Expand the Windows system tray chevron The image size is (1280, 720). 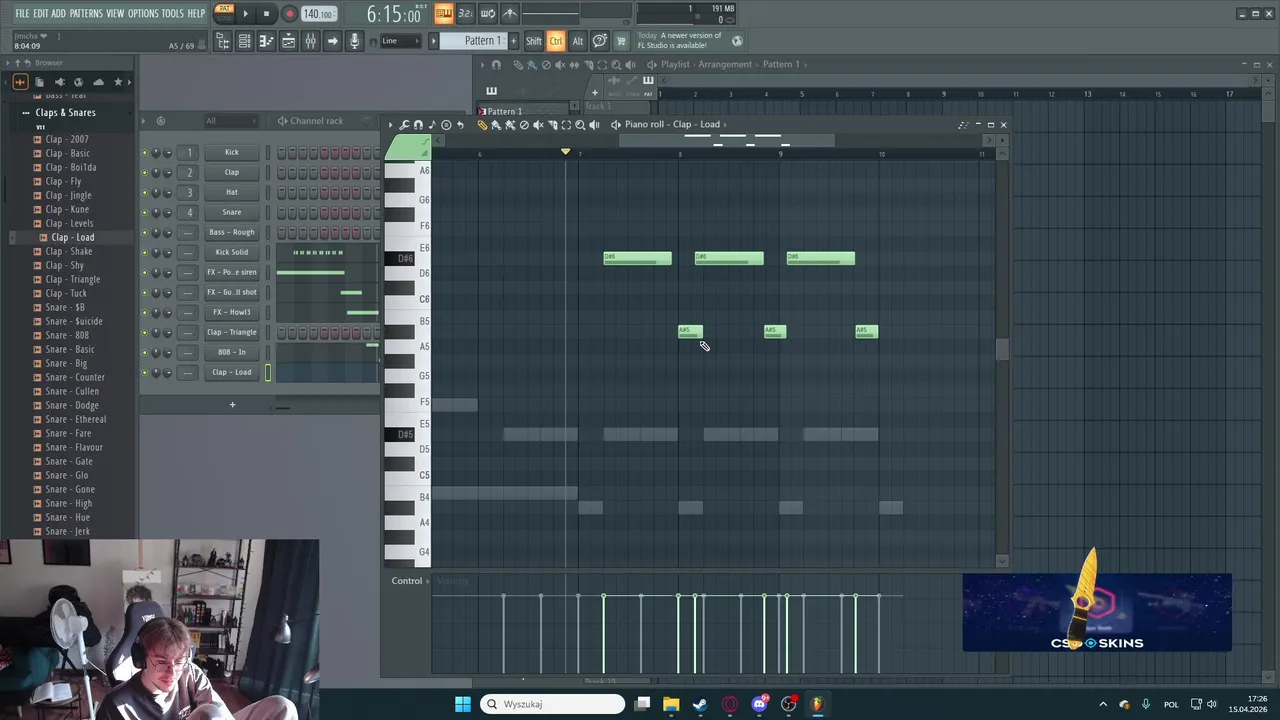click(1103, 704)
